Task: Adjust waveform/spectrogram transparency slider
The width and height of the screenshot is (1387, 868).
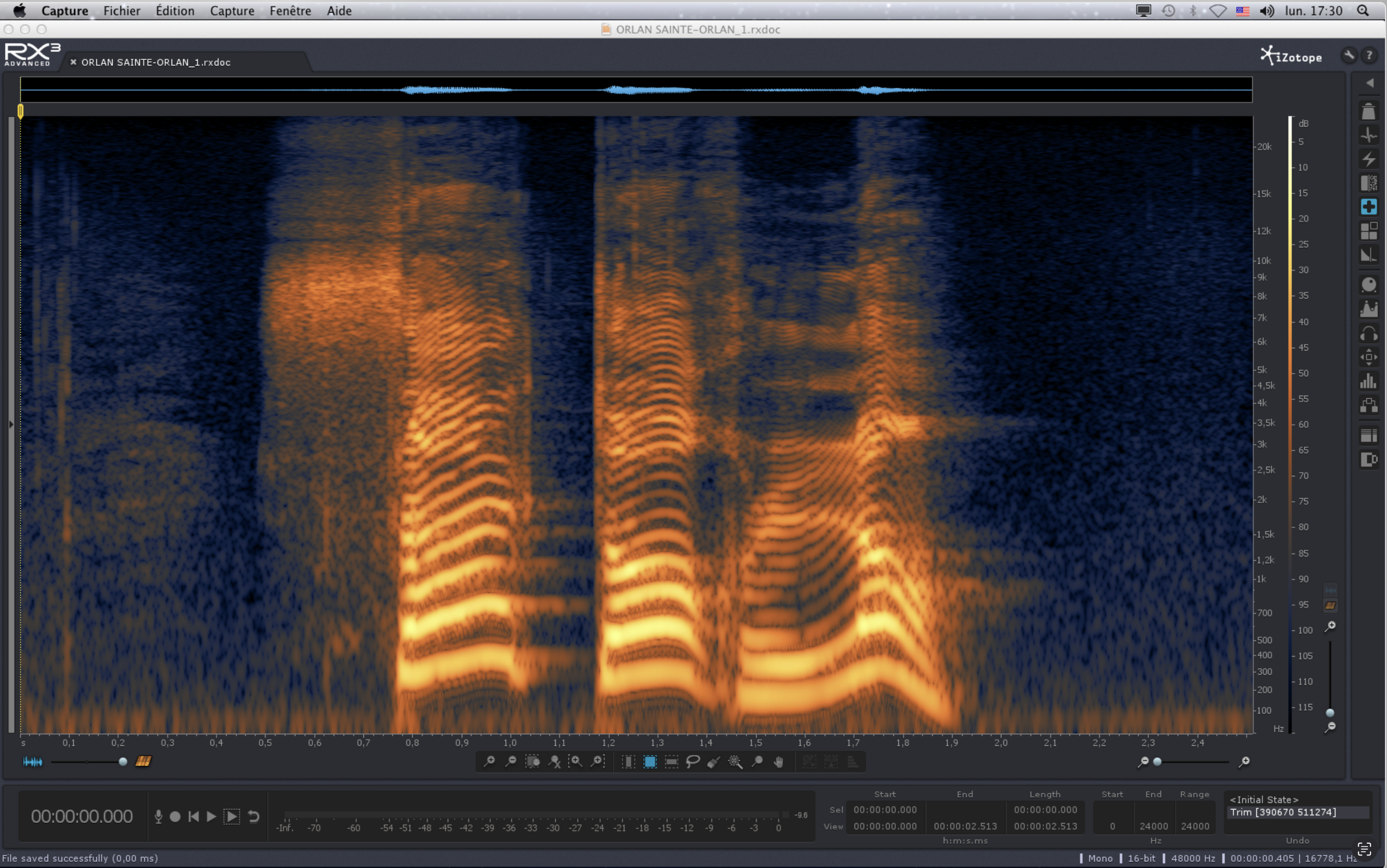Action: (123, 761)
